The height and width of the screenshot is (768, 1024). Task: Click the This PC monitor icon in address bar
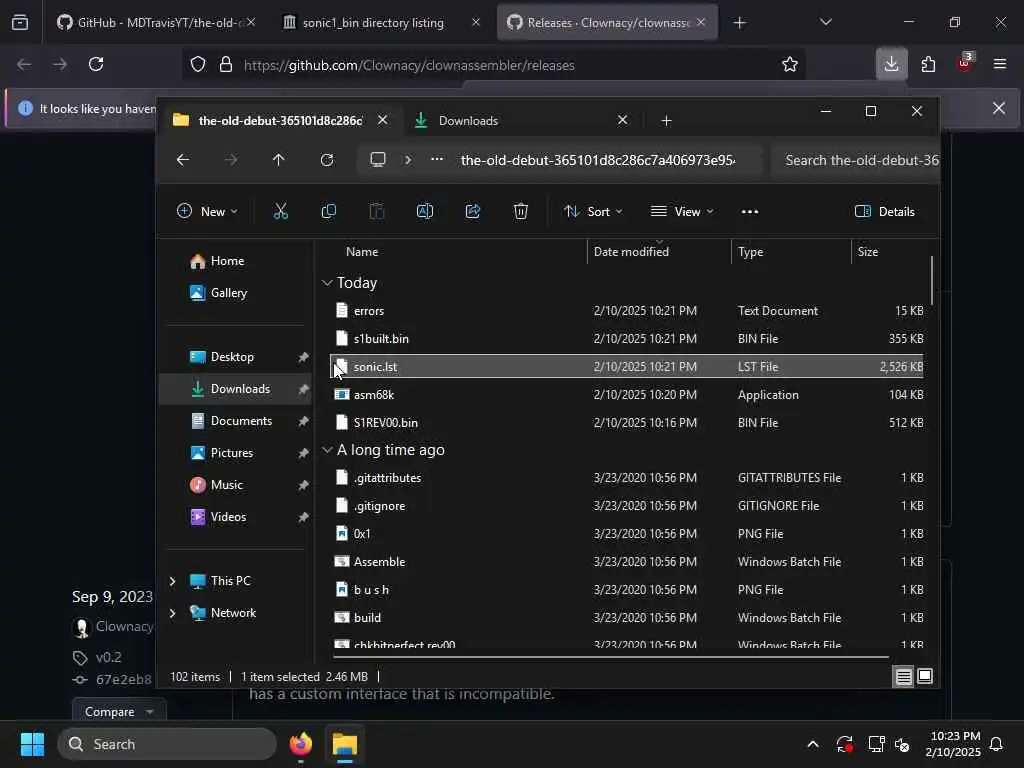pos(377,160)
